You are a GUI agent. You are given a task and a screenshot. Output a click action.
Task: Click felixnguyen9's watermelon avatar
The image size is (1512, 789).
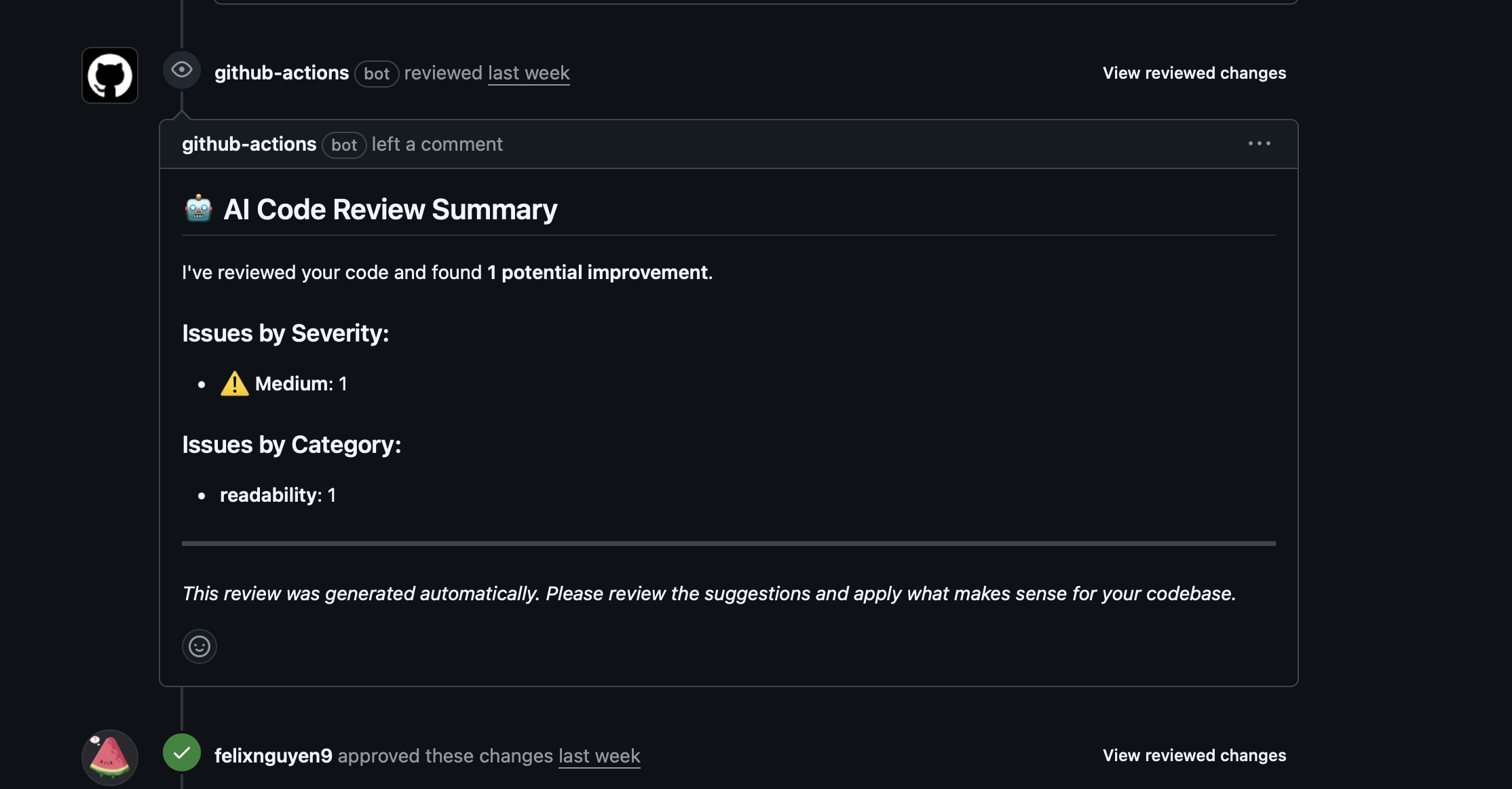pos(109,756)
